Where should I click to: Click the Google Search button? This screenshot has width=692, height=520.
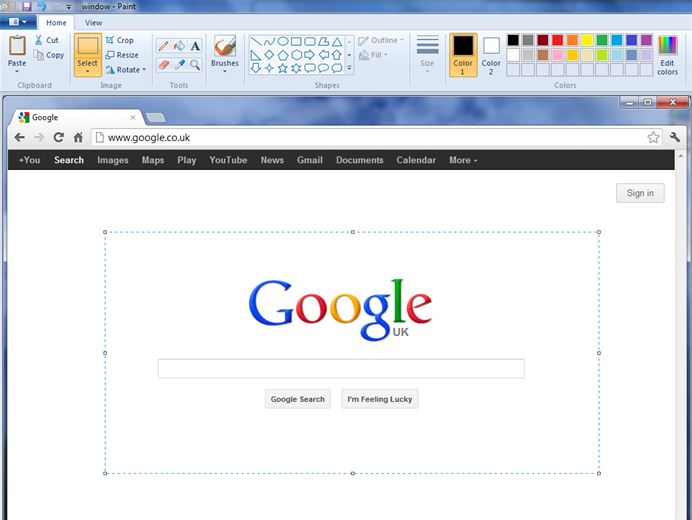297,399
